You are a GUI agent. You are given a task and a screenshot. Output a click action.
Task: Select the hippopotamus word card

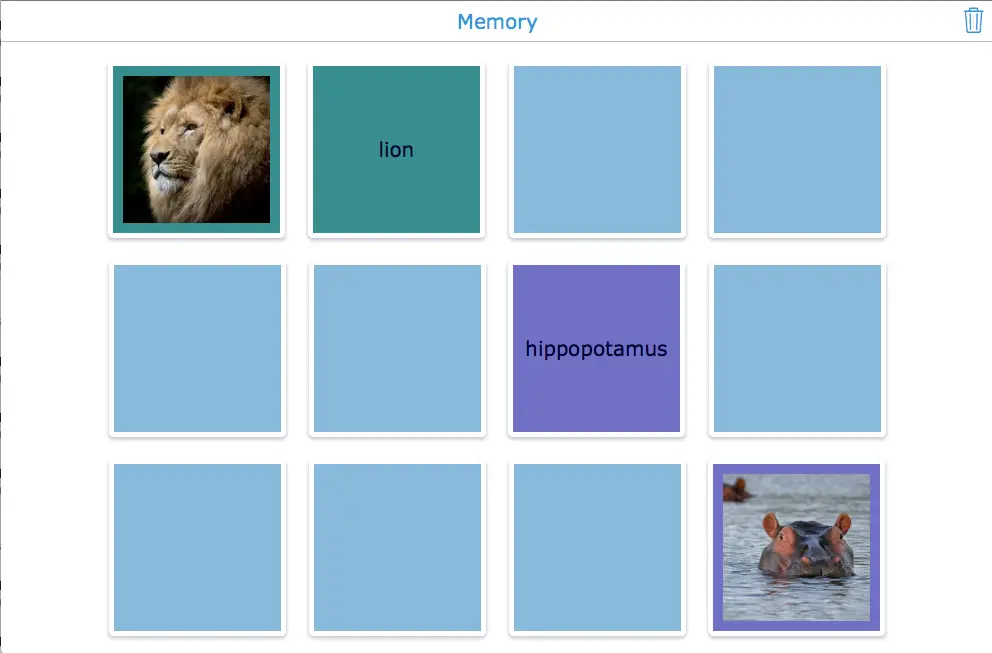(x=597, y=349)
